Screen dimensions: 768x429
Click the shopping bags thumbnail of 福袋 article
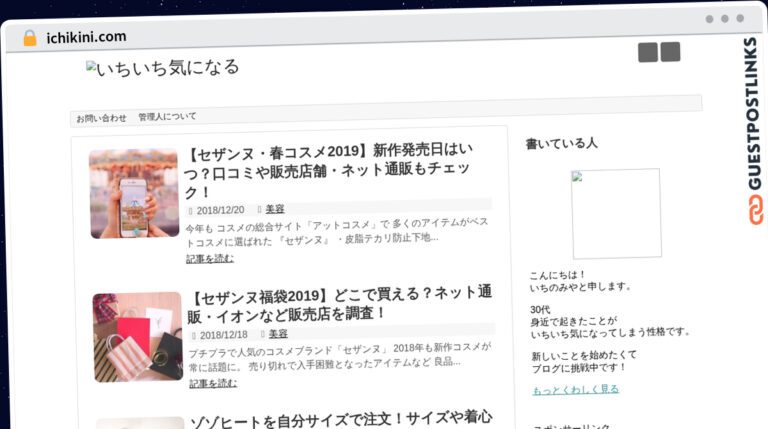(138, 337)
